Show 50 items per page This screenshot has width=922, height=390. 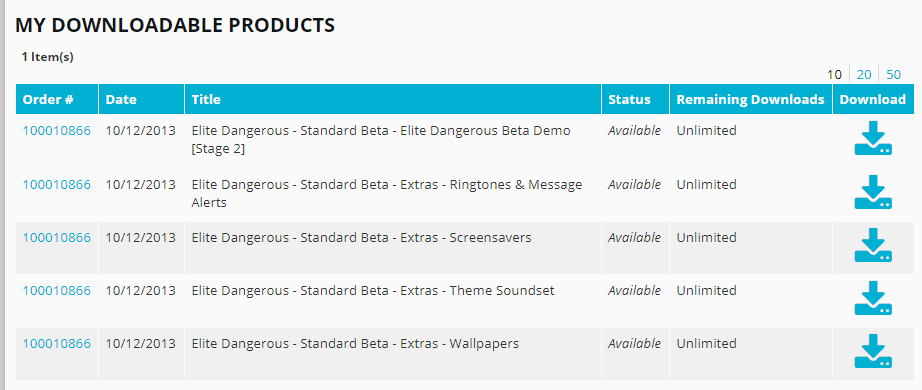pyautogui.click(x=893, y=75)
